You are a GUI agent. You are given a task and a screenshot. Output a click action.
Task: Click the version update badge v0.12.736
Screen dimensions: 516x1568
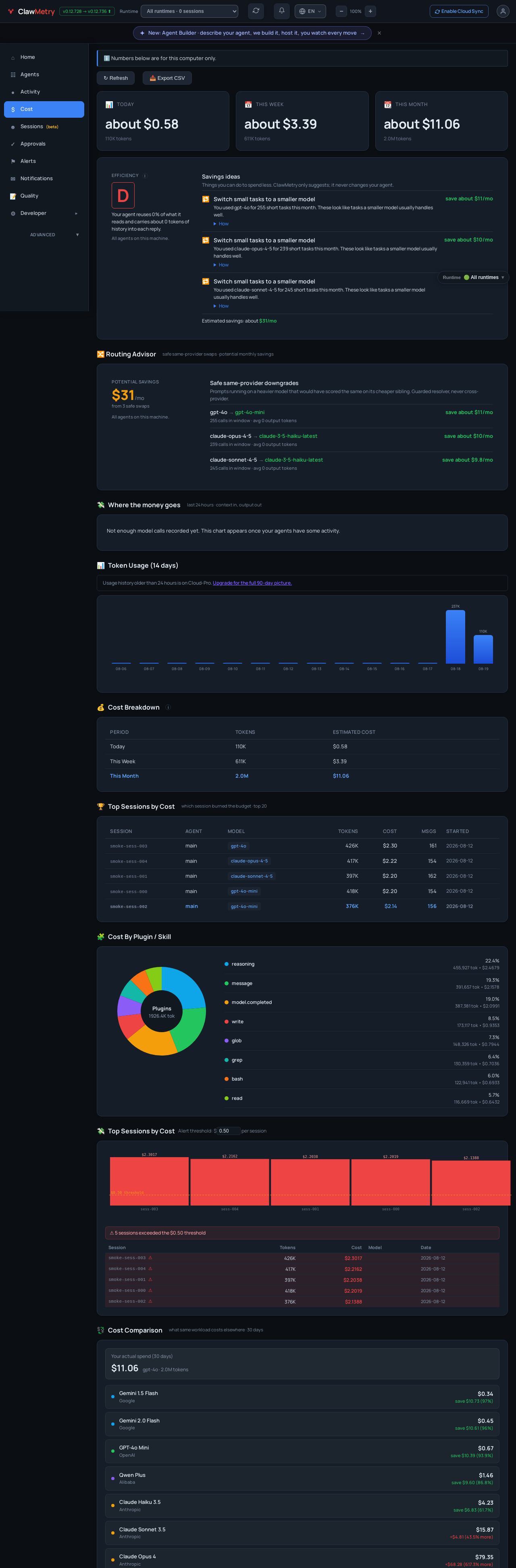coord(86,12)
